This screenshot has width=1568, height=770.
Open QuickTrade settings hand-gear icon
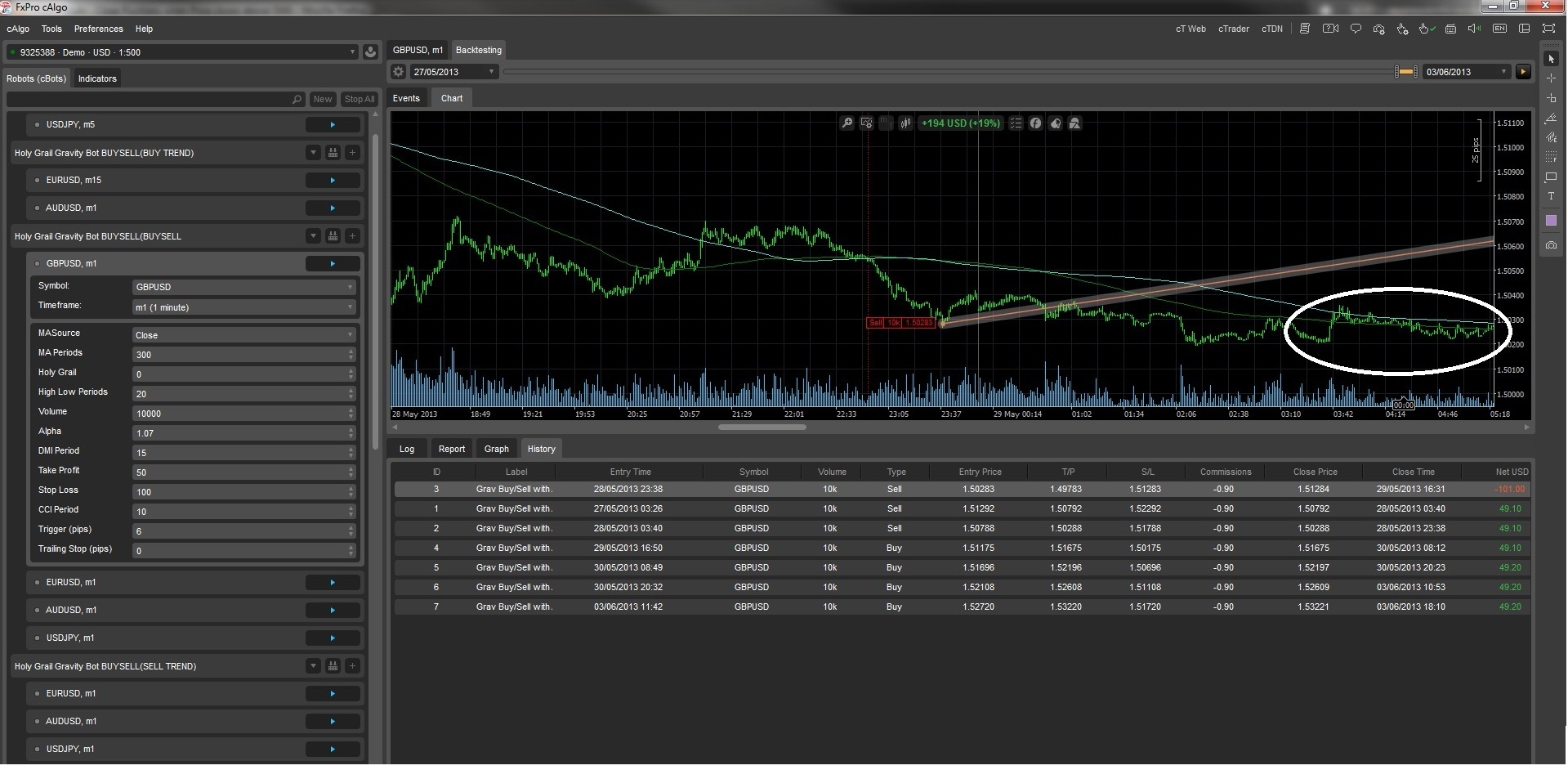(x=1403, y=29)
